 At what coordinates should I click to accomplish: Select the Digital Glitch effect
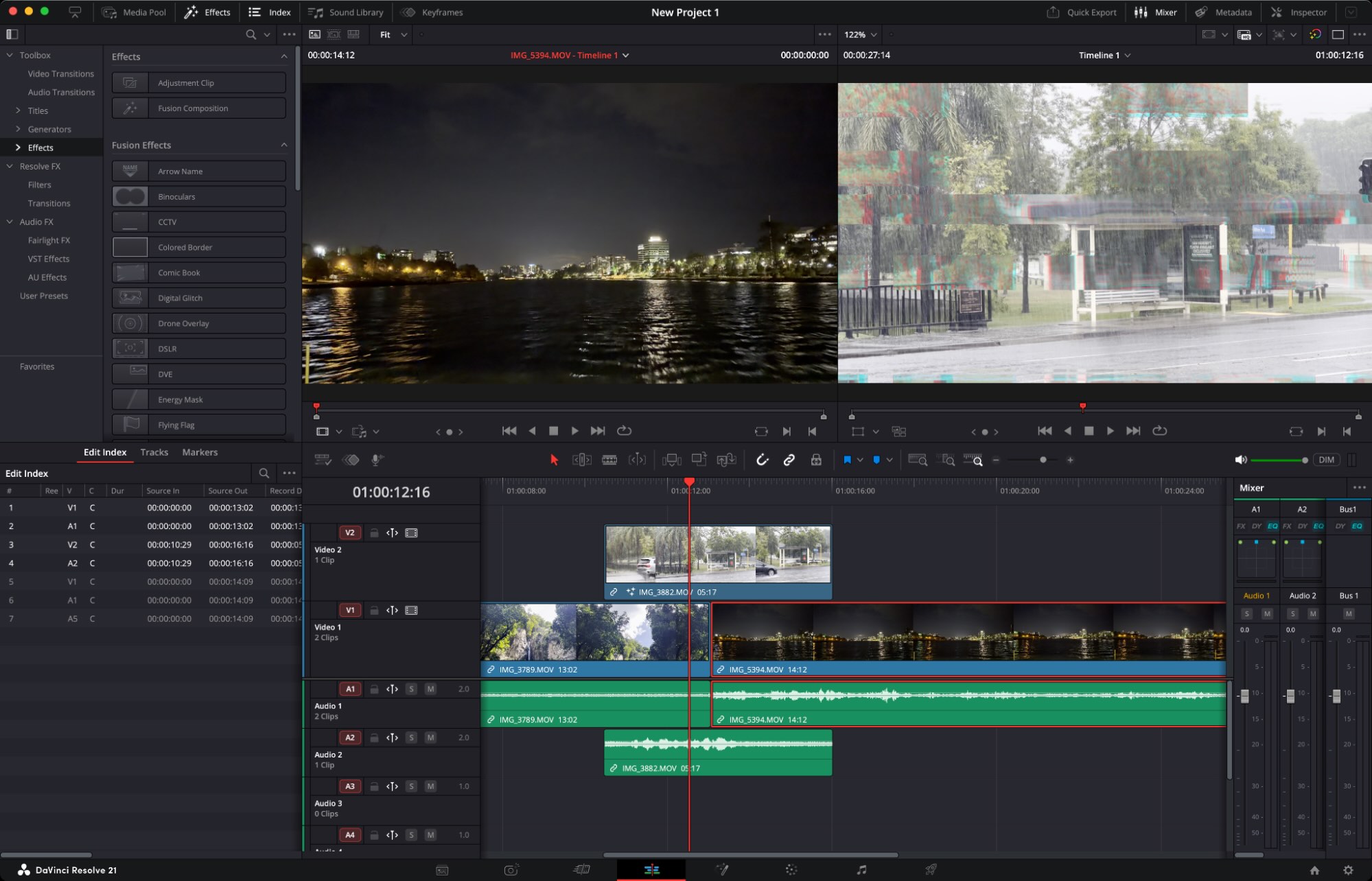click(x=199, y=298)
